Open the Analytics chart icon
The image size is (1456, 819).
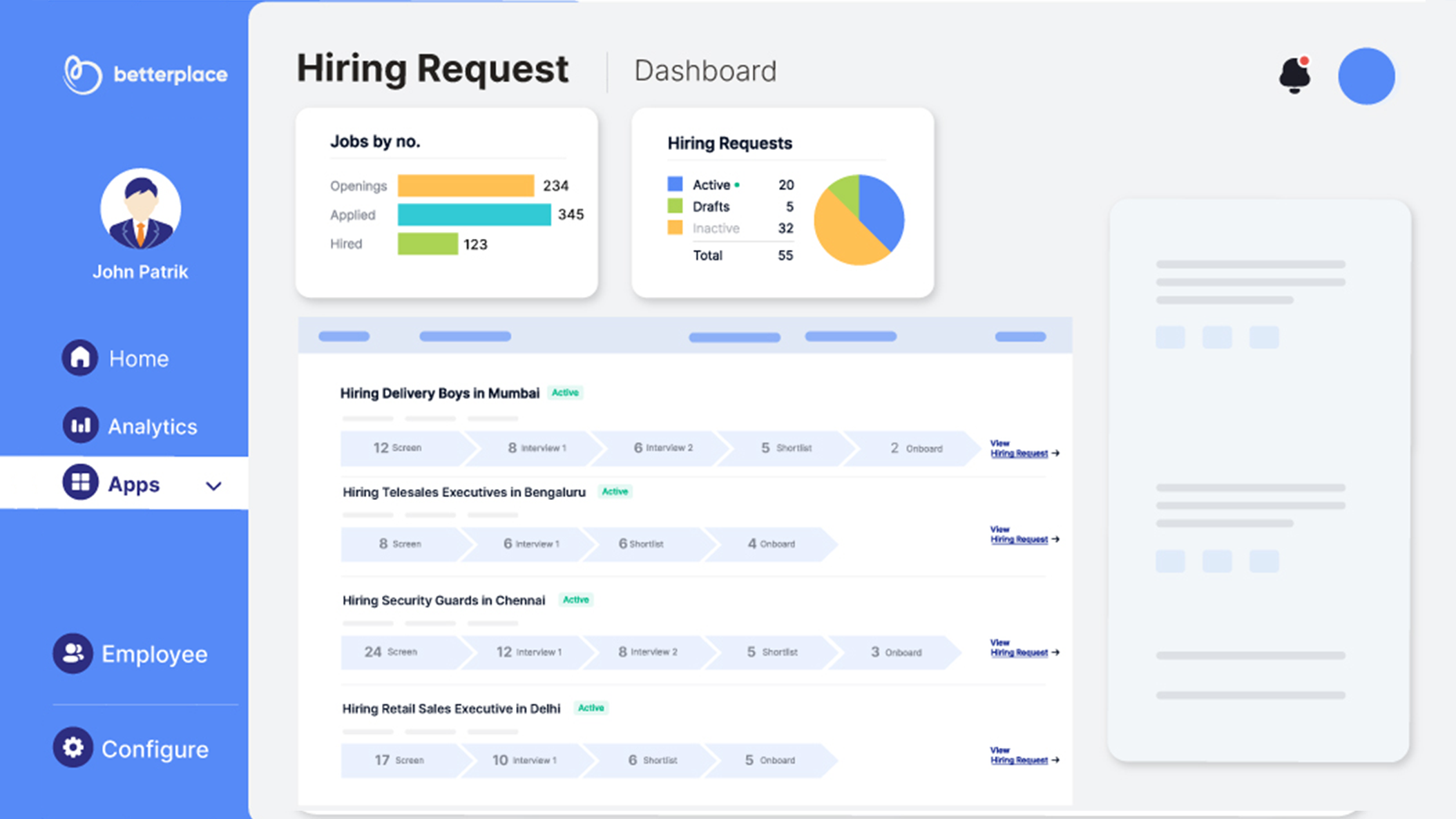tap(80, 425)
